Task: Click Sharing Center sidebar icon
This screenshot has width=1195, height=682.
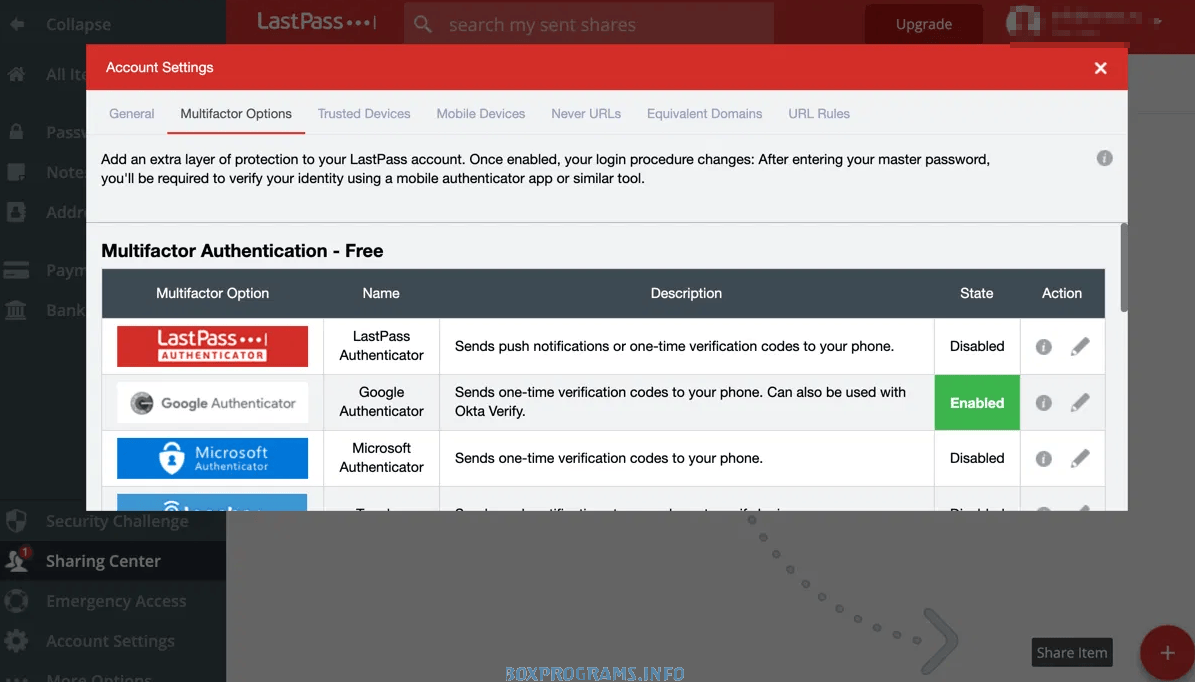Action: [x=17, y=561]
